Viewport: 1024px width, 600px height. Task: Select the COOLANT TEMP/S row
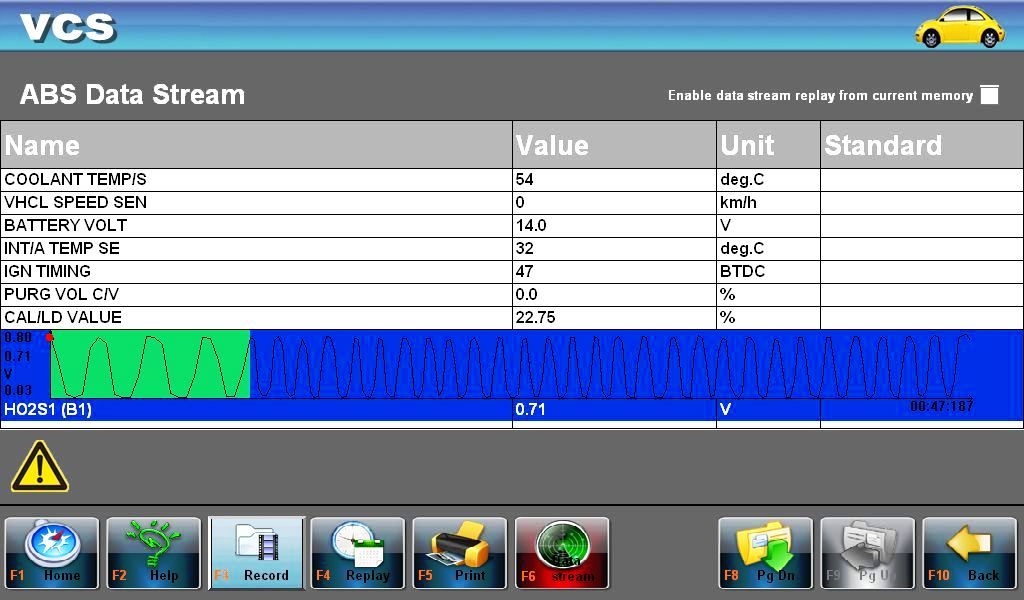point(512,180)
